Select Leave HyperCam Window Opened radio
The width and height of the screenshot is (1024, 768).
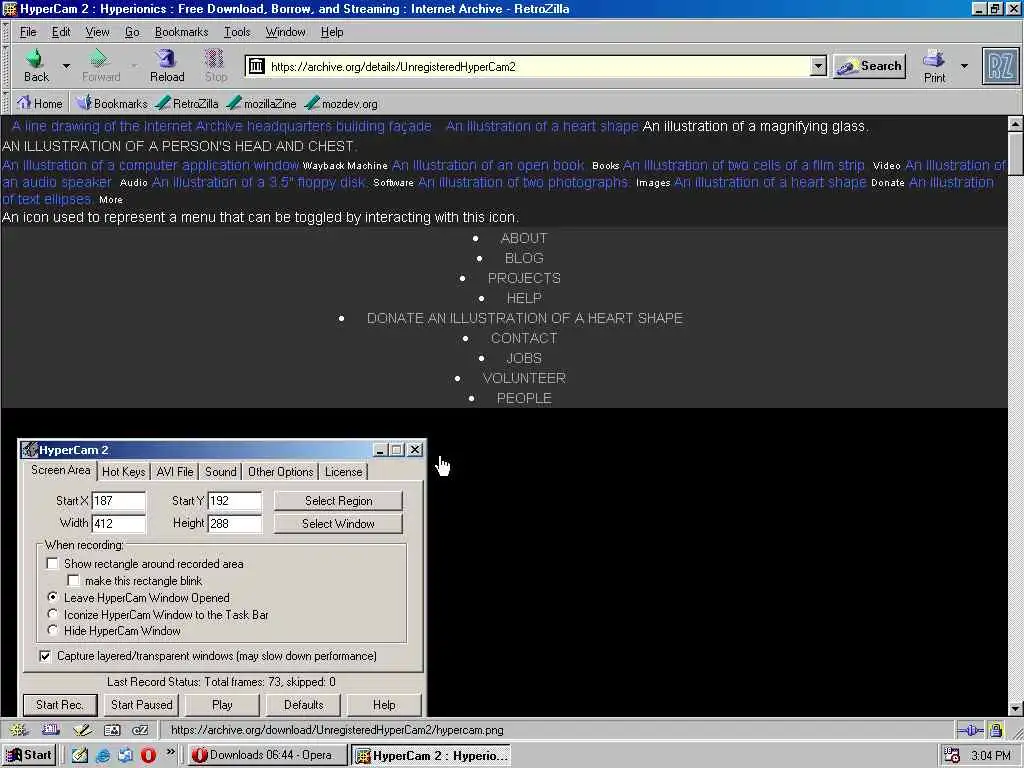[x=53, y=597]
